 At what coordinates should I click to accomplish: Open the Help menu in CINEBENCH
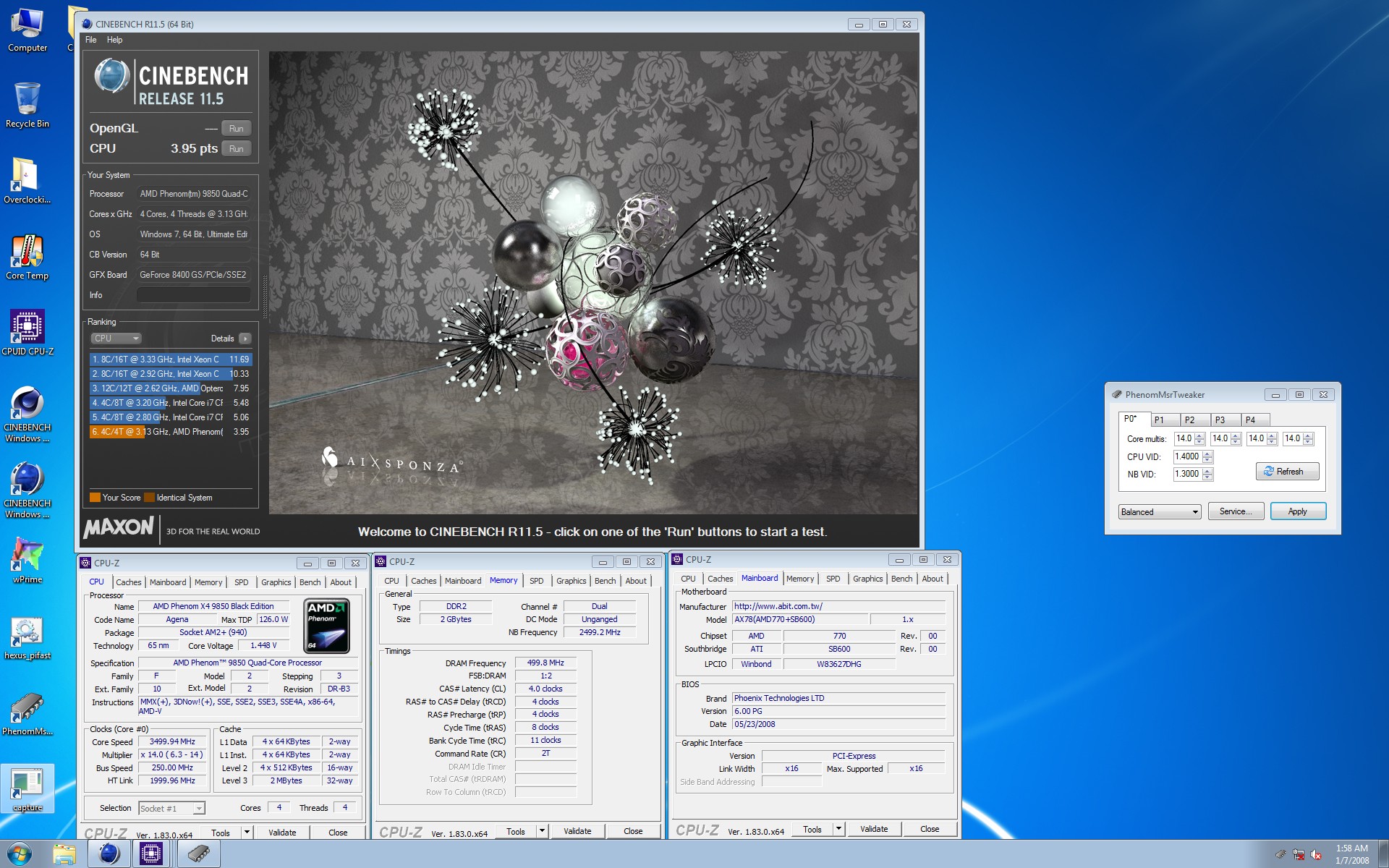pos(114,40)
